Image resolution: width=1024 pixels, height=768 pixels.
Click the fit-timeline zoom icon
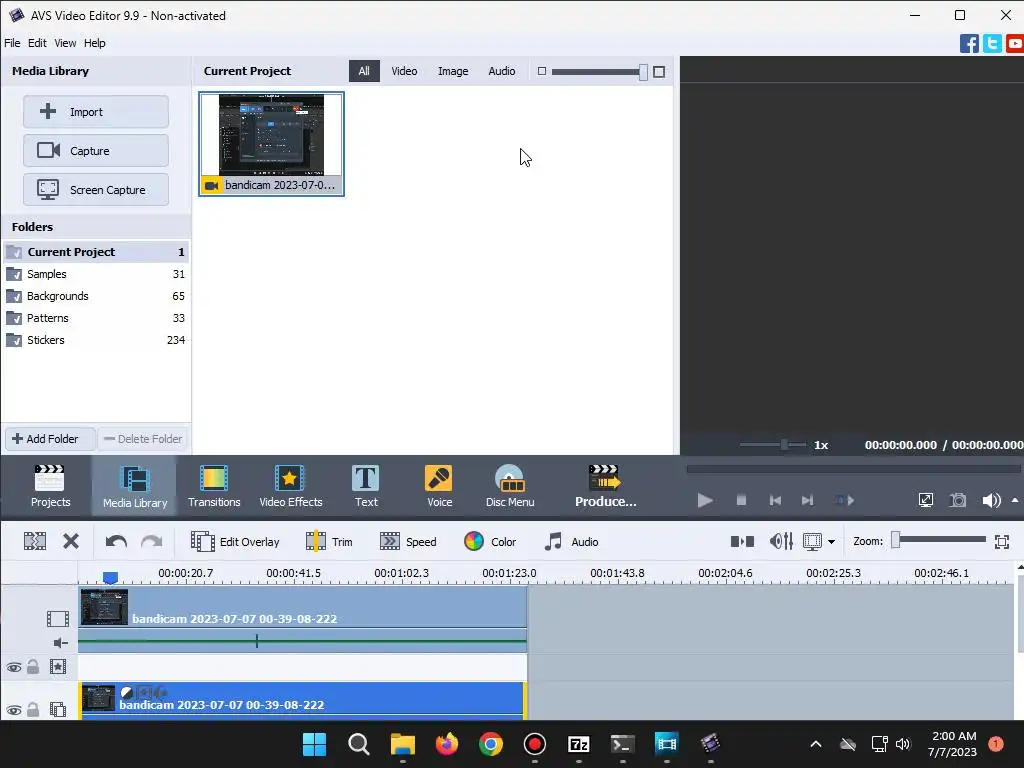pyautogui.click(x=1002, y=541)
